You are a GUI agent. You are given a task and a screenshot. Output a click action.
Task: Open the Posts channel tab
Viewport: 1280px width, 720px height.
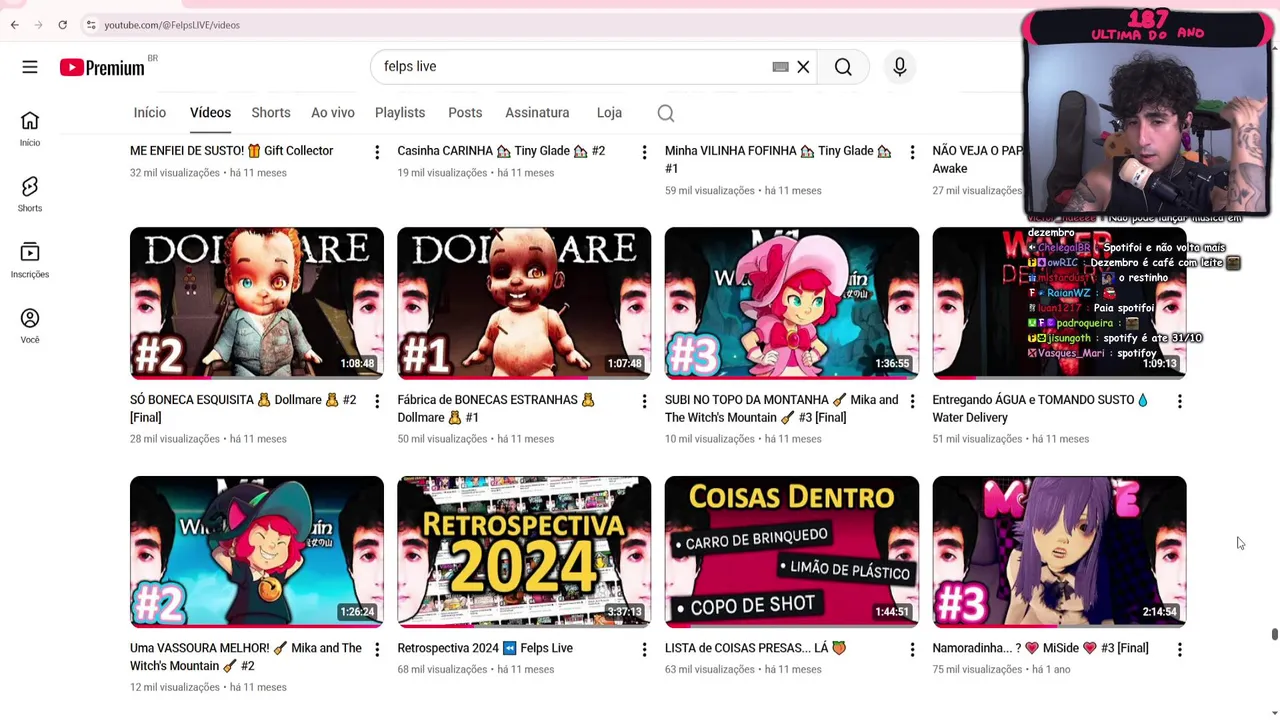tap(465, 113)
